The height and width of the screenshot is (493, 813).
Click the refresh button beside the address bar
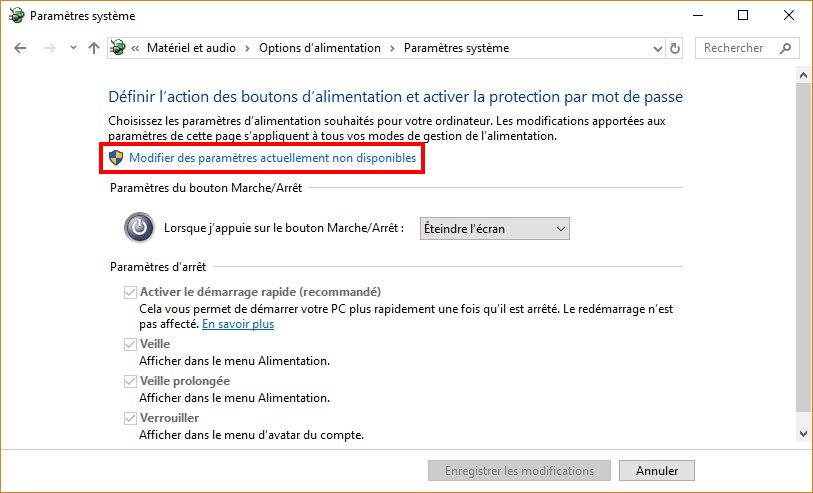tap(676, 48)
